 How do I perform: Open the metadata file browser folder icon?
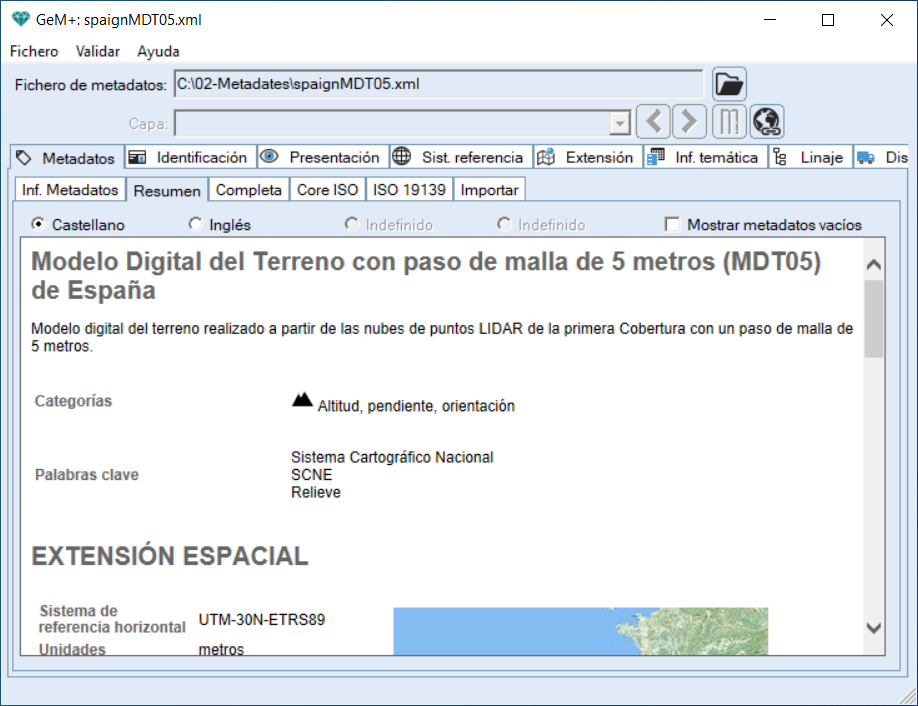[729, 85]
